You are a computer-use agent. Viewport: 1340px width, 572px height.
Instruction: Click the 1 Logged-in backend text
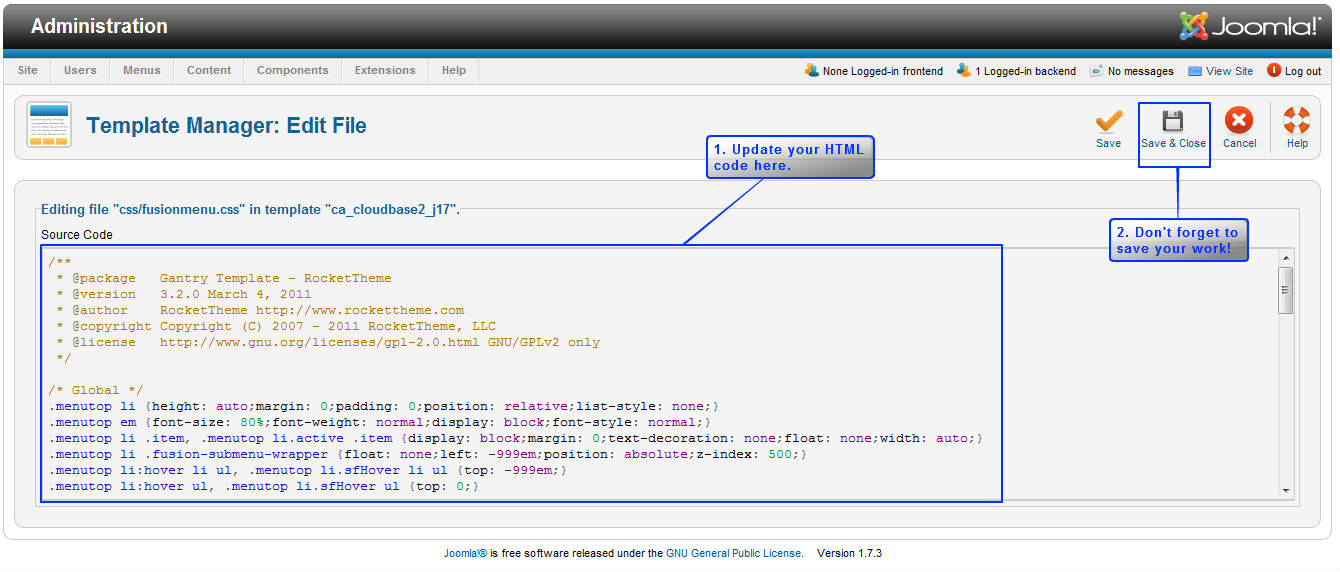1026,71
